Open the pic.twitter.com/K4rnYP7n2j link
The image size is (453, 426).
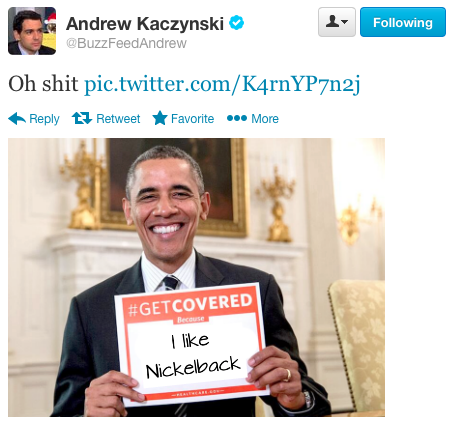coord(222,84)
